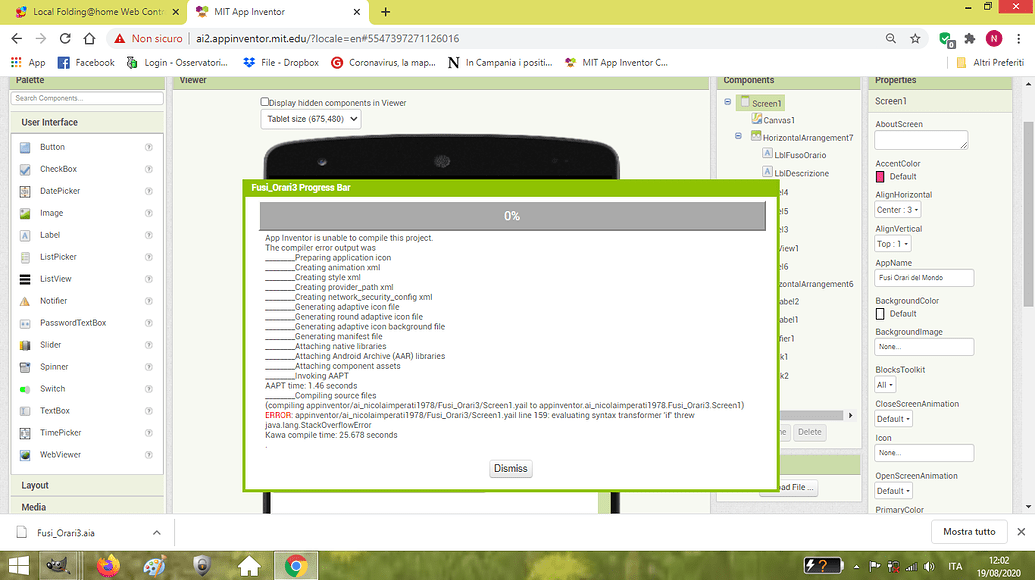Expand the Media palette section

pyautogui.click(x=87, y=507)
